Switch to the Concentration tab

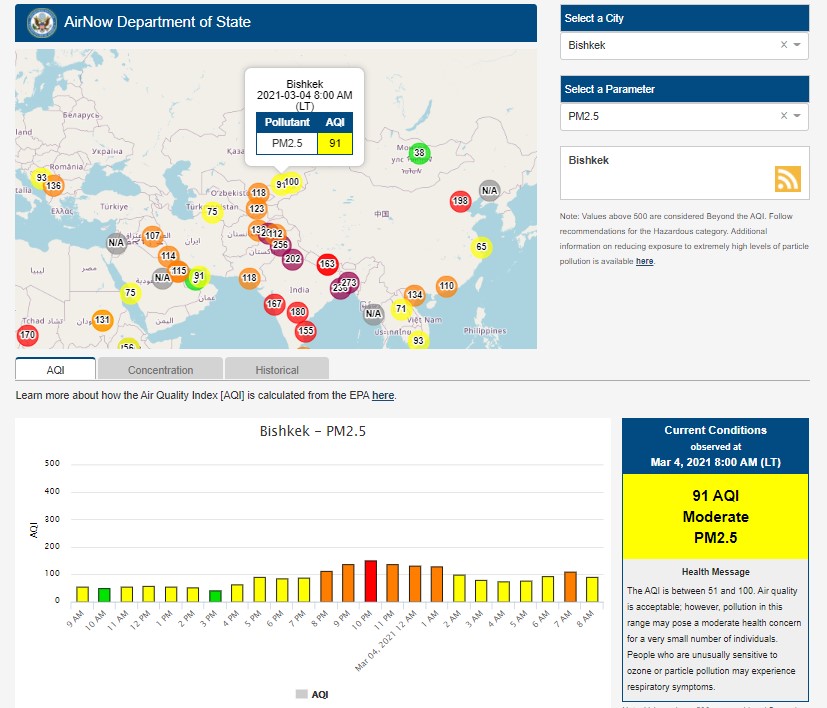161,370
